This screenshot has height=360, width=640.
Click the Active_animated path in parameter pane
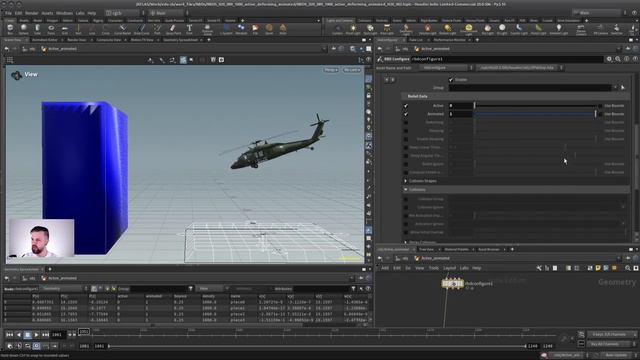pos(435,49)
